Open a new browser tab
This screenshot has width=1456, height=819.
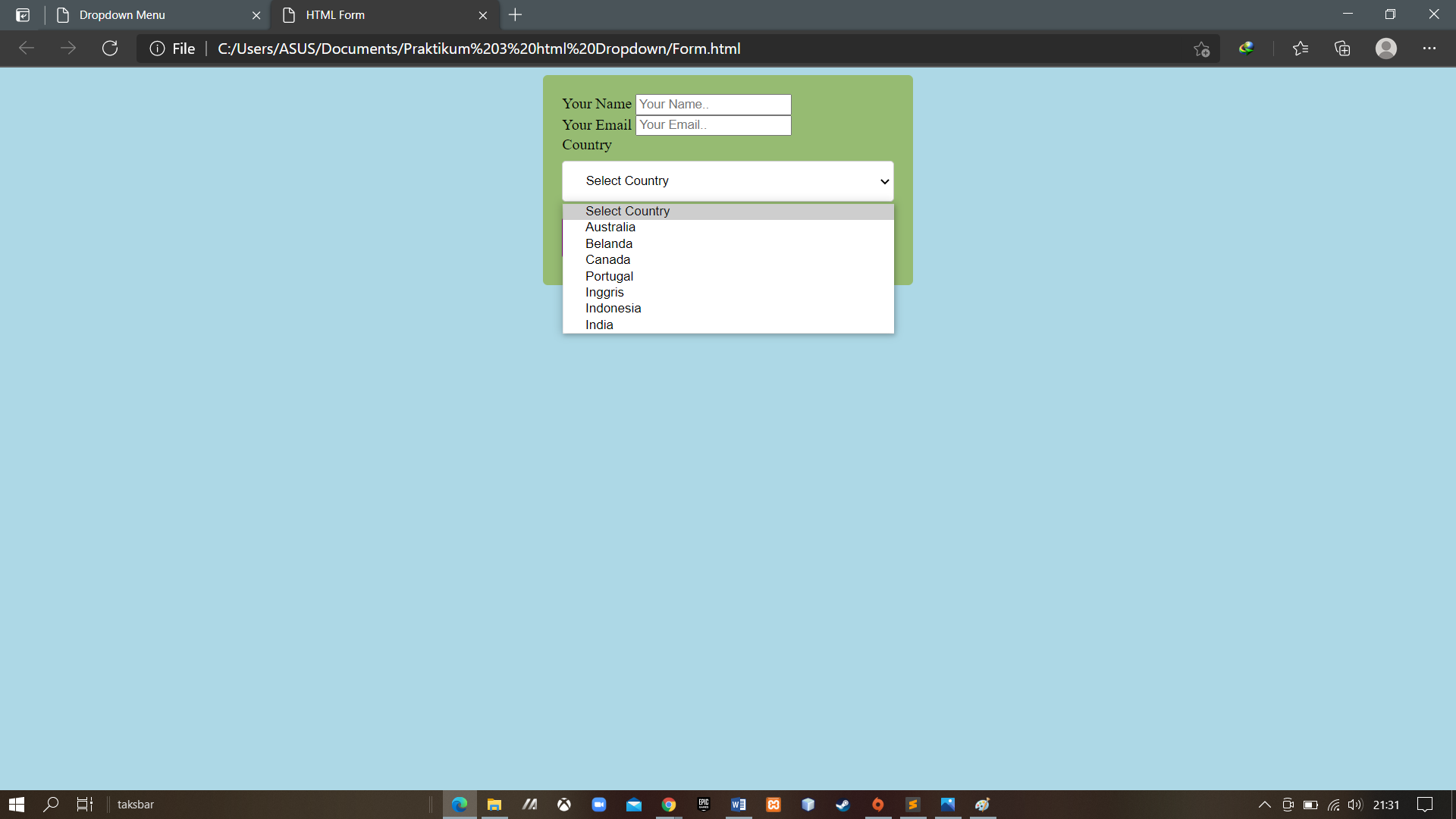516,14
